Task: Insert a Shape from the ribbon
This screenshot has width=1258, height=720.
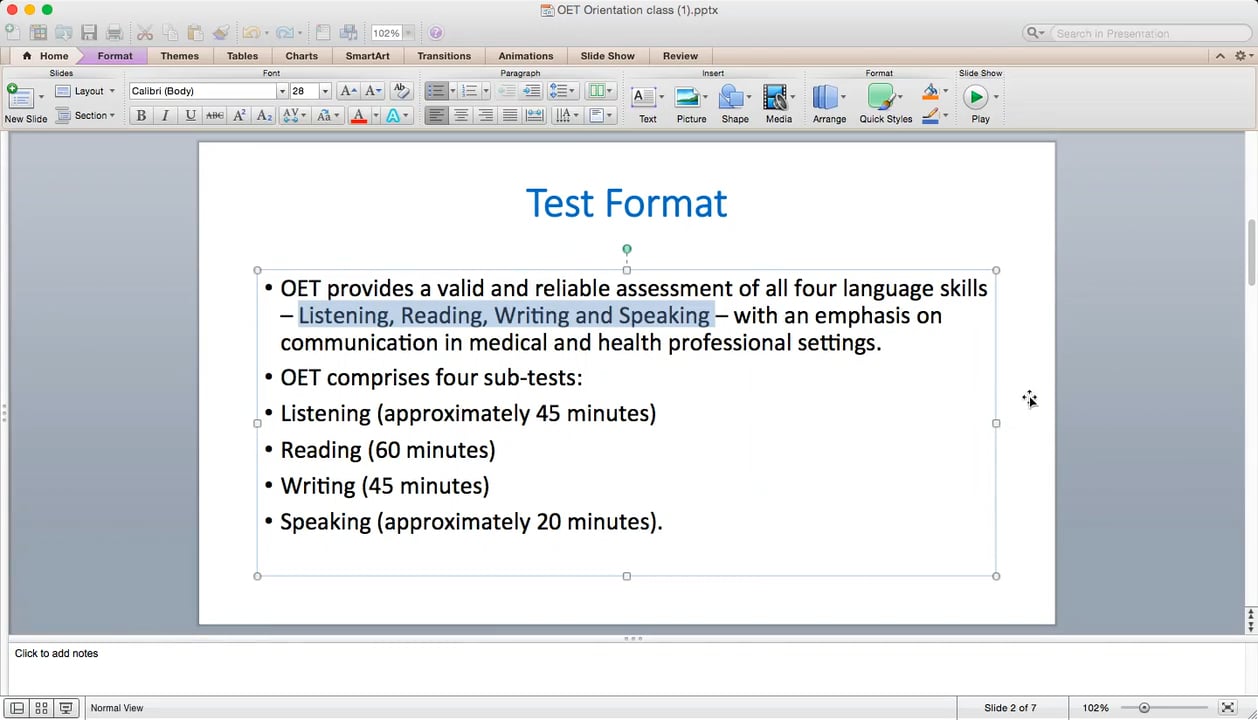Action: [735, 104]
